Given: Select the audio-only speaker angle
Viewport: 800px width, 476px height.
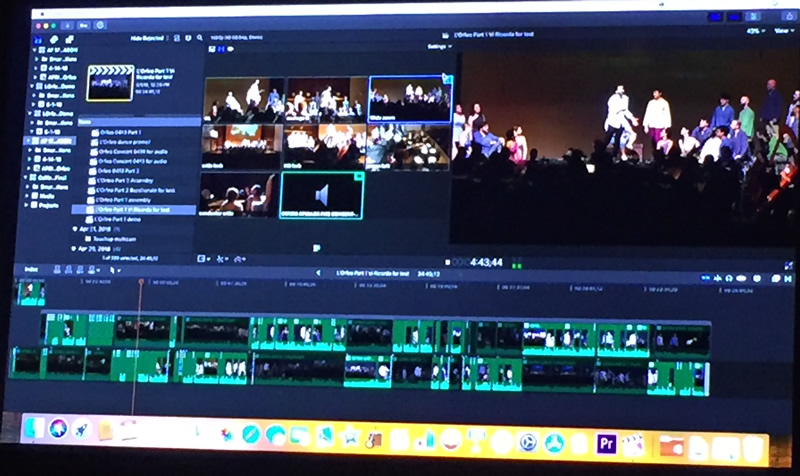Looking at the screenshot, I should (321, 195).
